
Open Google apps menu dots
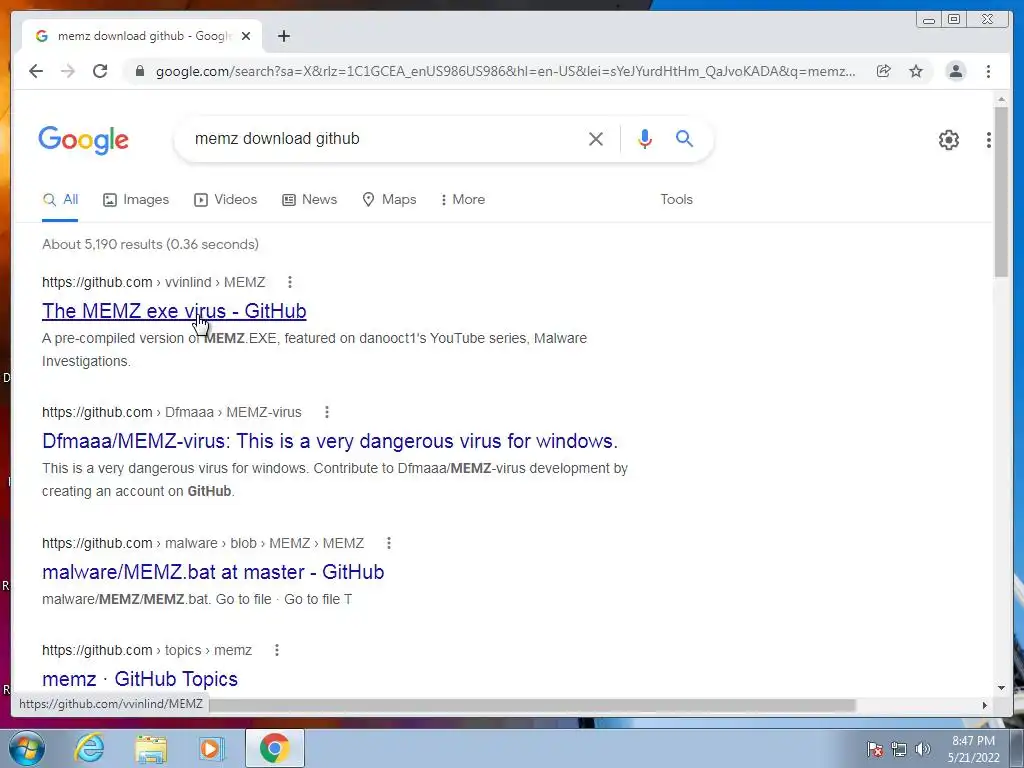tap(989, 139)
